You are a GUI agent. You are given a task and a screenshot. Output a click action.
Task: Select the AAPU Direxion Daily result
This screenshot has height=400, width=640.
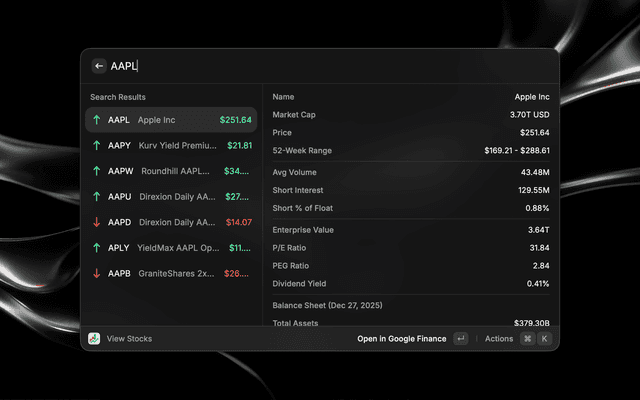(171, 197)
